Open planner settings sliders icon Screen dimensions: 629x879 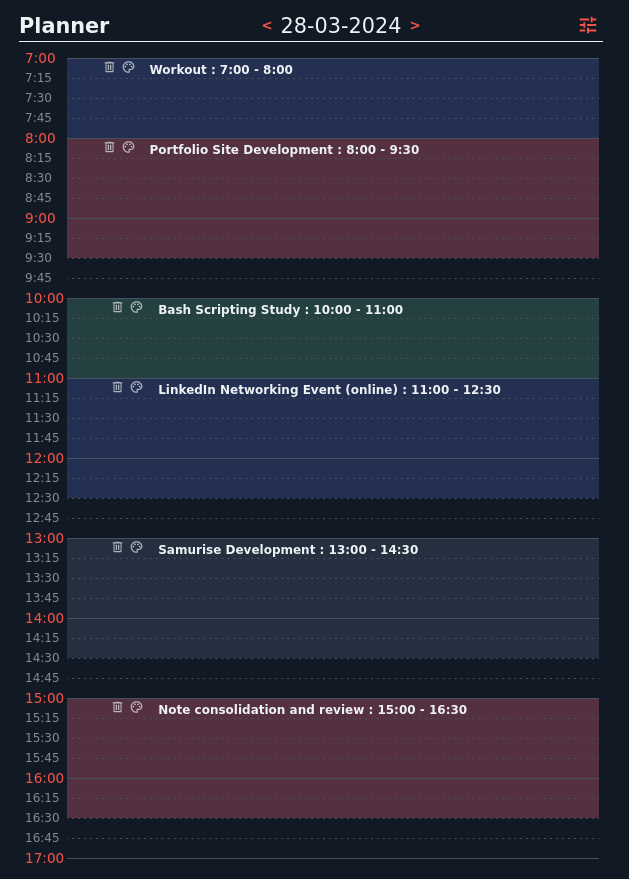tap(588, 25)
